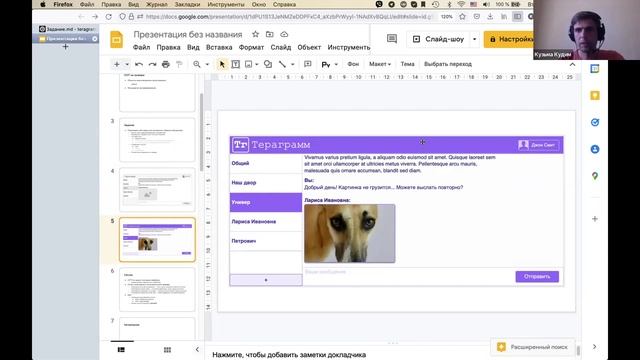
Task: Switch to grid view
Action: [x=167, y=350]
